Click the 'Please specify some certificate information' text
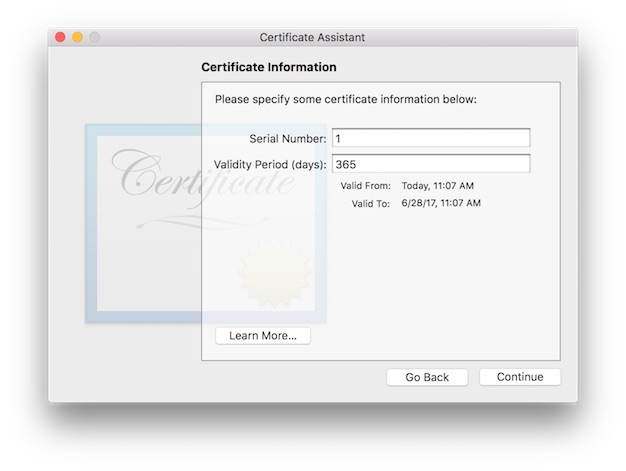The height and width of the screenshot is (471, 626). (x=346, y=100)
